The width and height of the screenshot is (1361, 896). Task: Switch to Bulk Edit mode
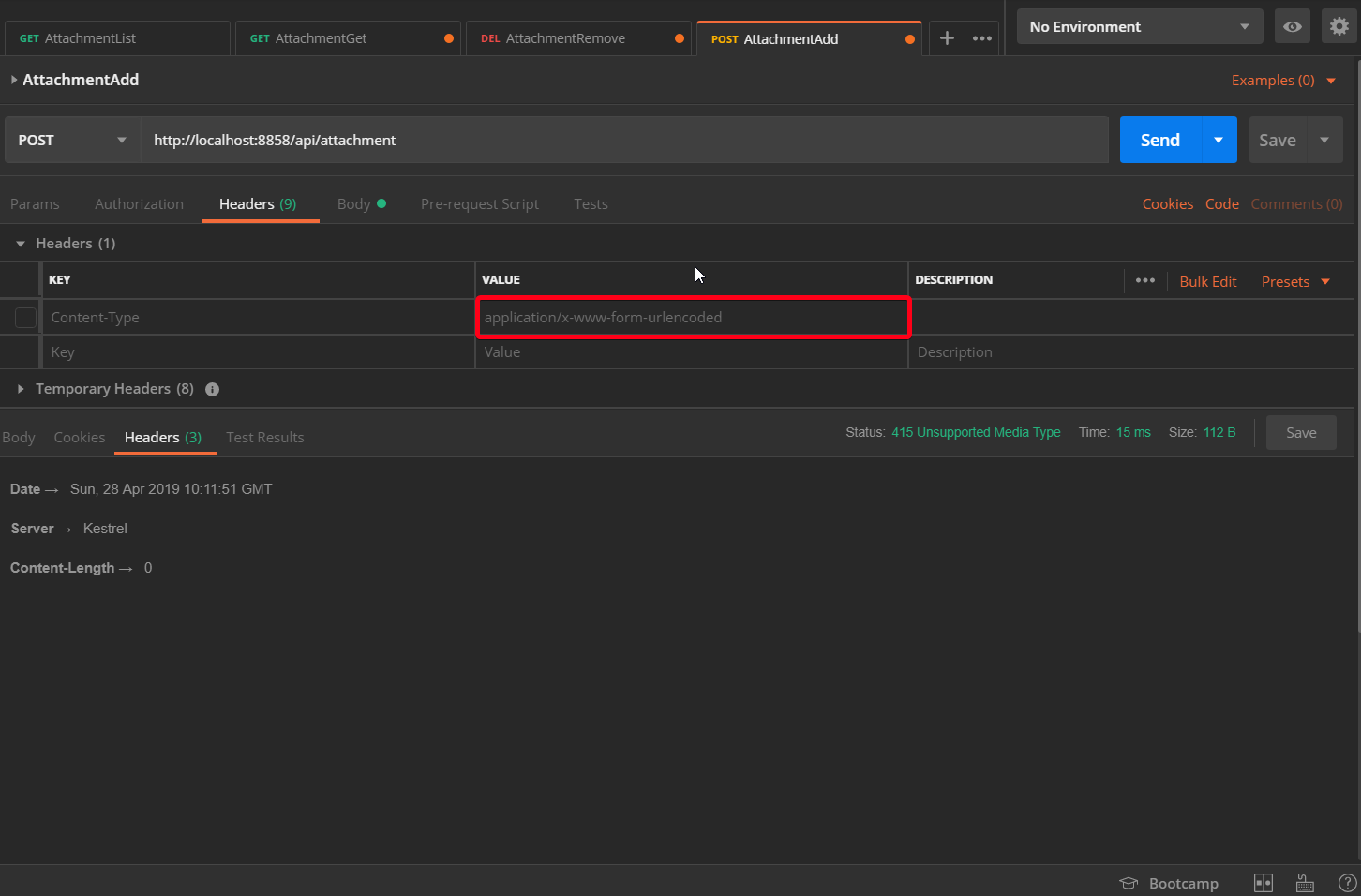tap(1208, 281)
